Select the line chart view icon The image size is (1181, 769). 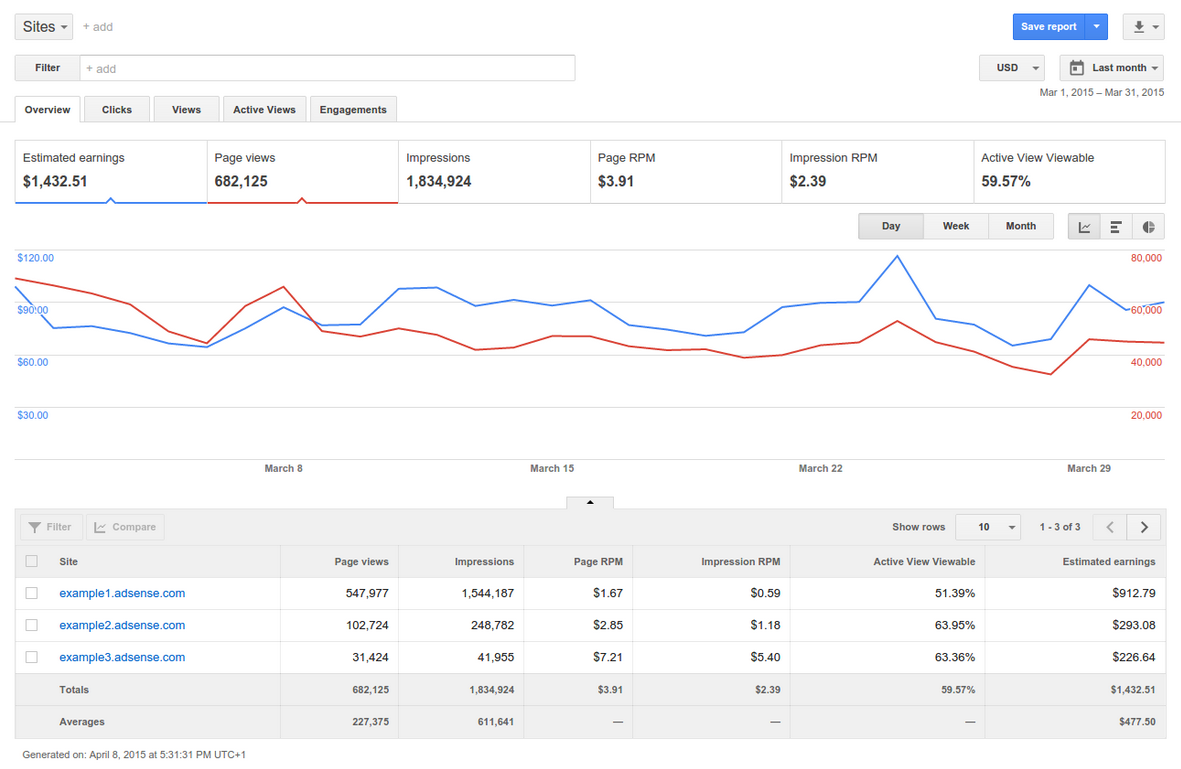pos(1084,227)
